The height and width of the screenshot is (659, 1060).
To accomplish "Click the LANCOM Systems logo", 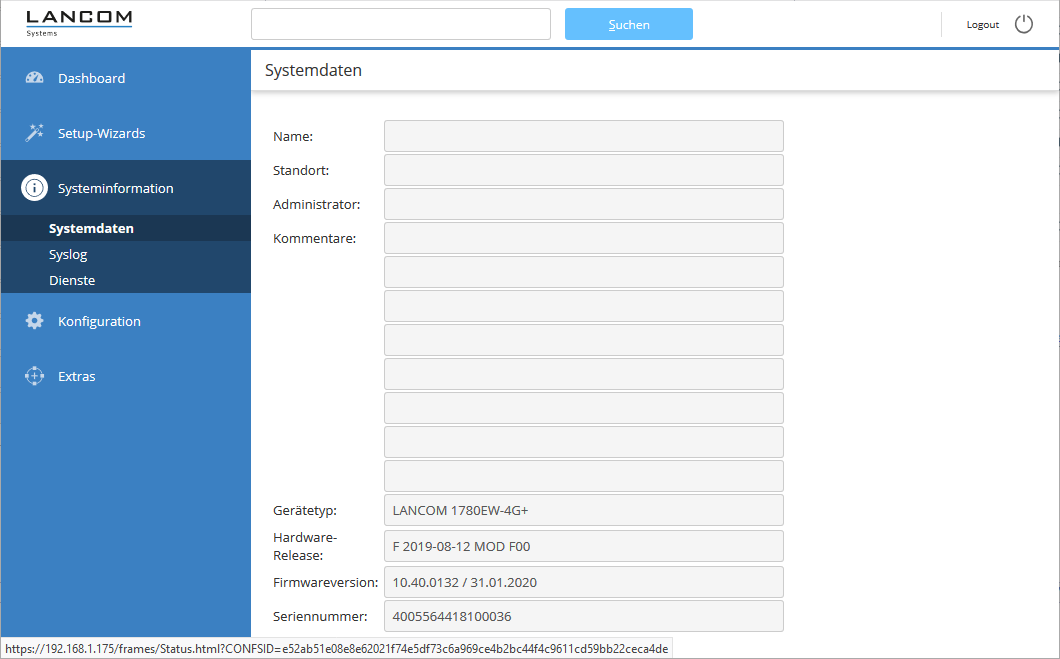I will [x=79, y=23].
